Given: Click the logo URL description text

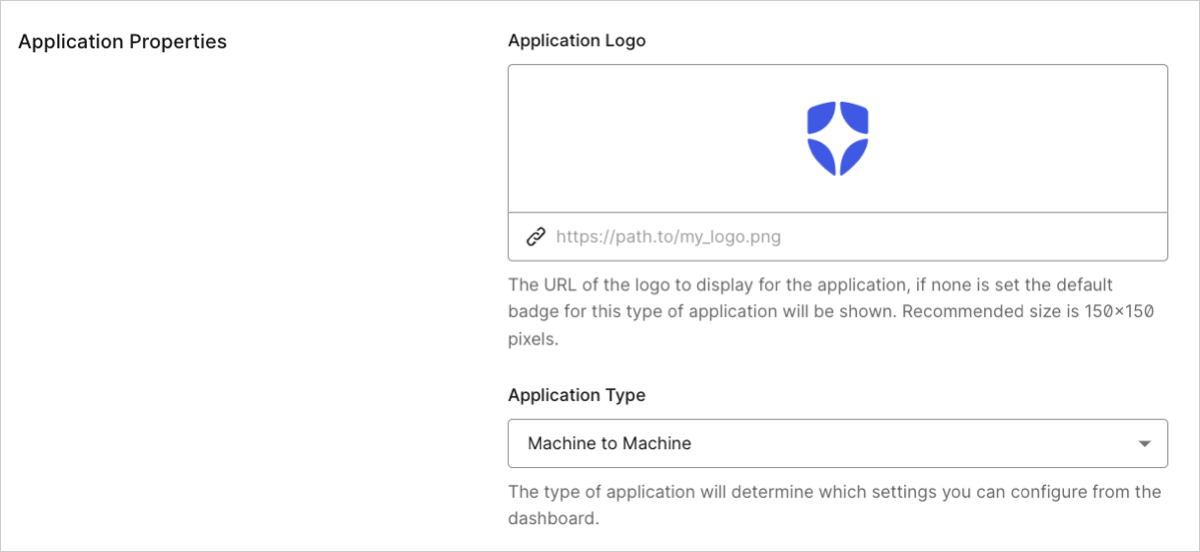Looking at the screenshot, I should coord(831,312).
